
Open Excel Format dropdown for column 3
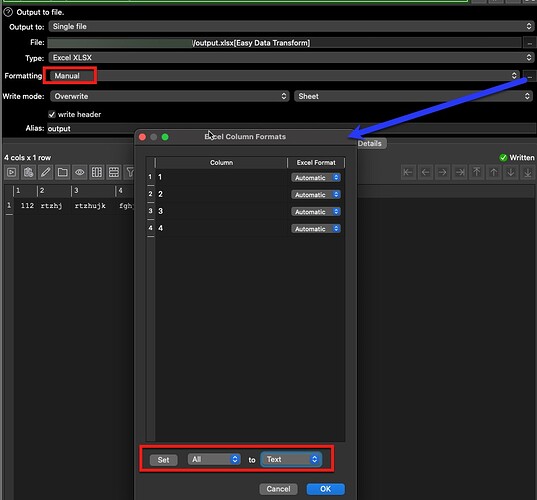point(316,212)
